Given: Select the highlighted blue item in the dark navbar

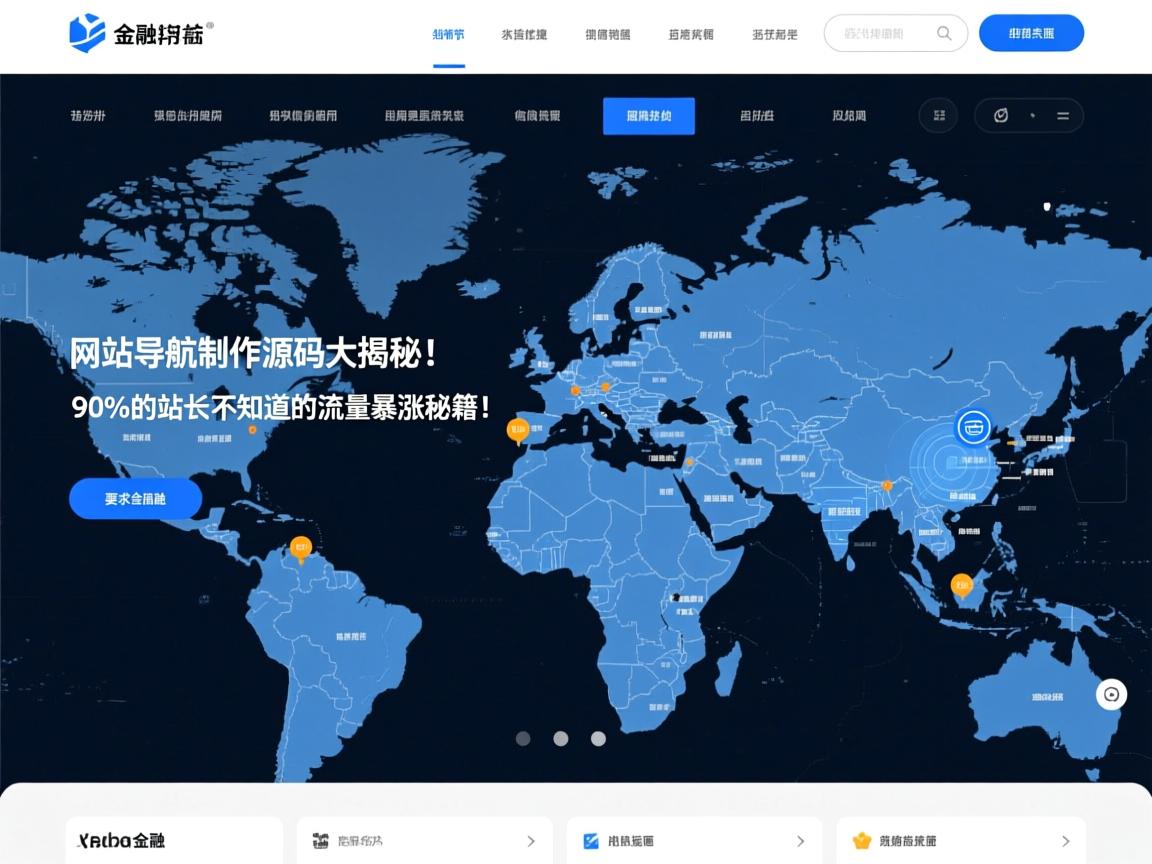Looking at the screenshot, I should point(649,115).
